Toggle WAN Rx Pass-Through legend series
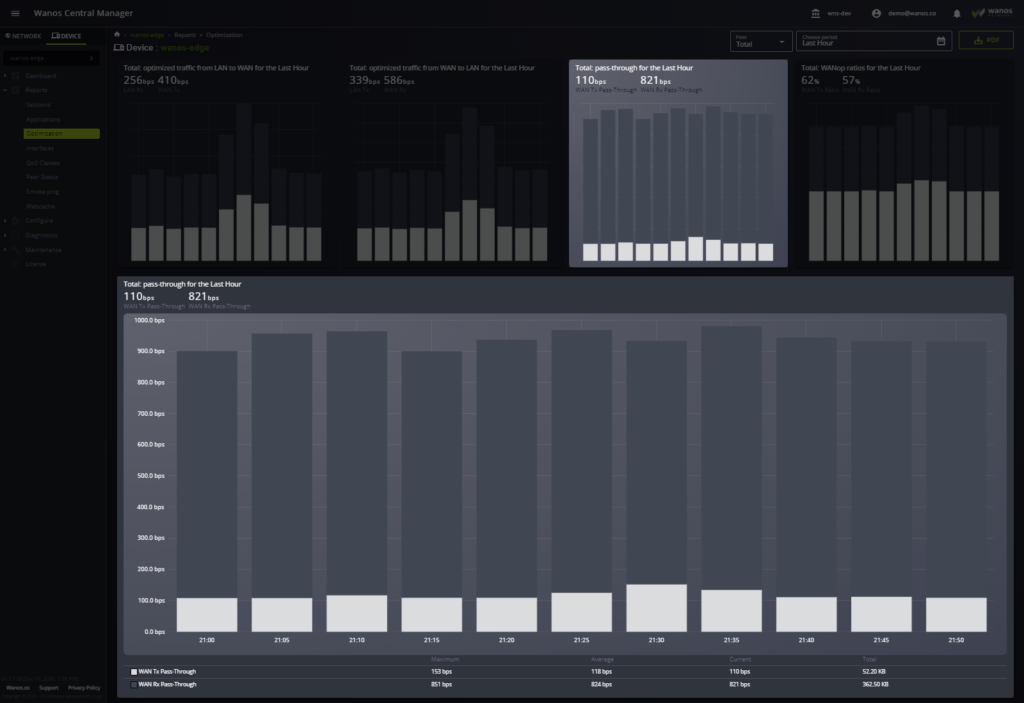This screenshot has height=703, width=1024. 134,684
